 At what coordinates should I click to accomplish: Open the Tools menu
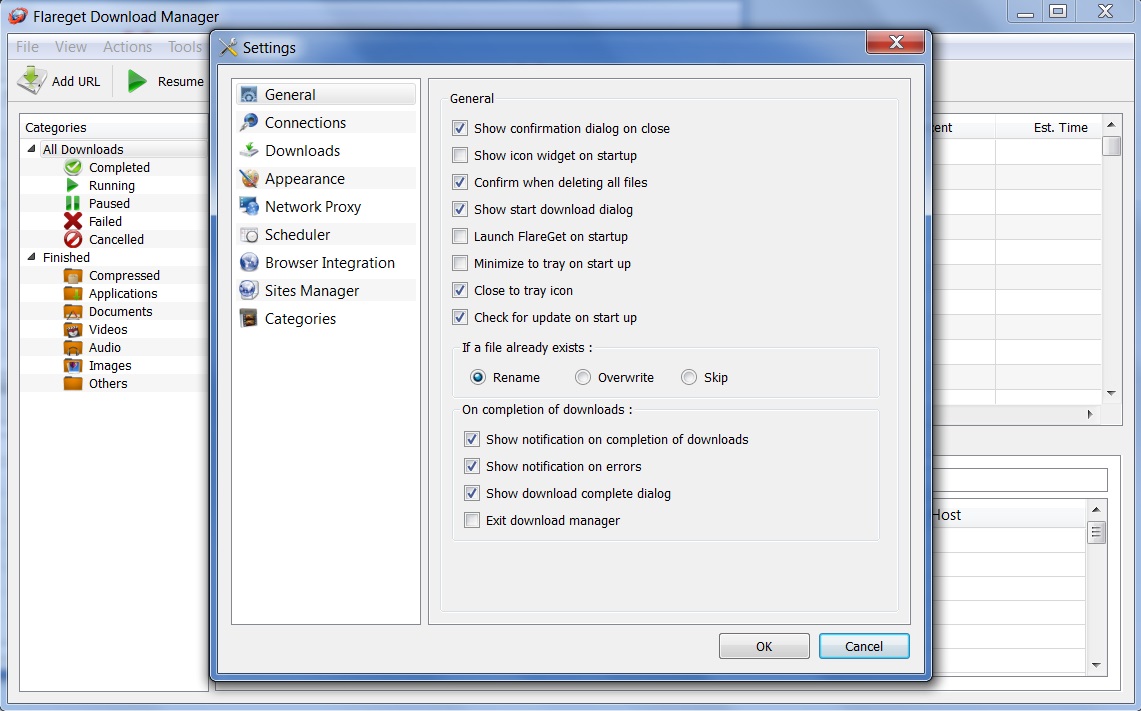click(185, 47)
